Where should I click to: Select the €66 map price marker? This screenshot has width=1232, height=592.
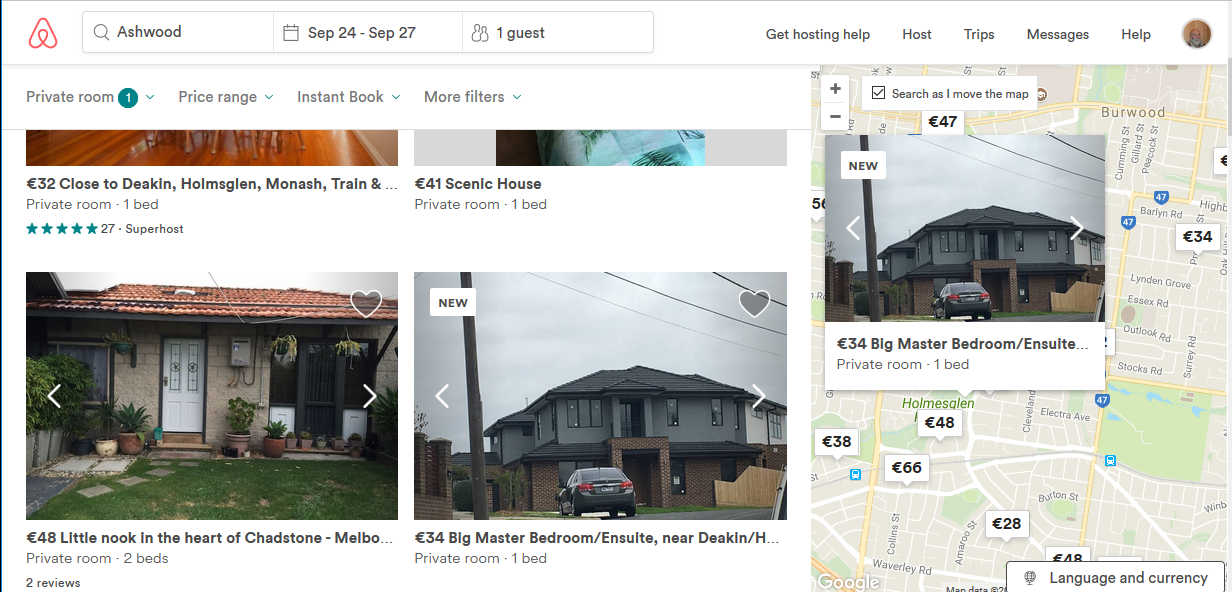(906, 468)
